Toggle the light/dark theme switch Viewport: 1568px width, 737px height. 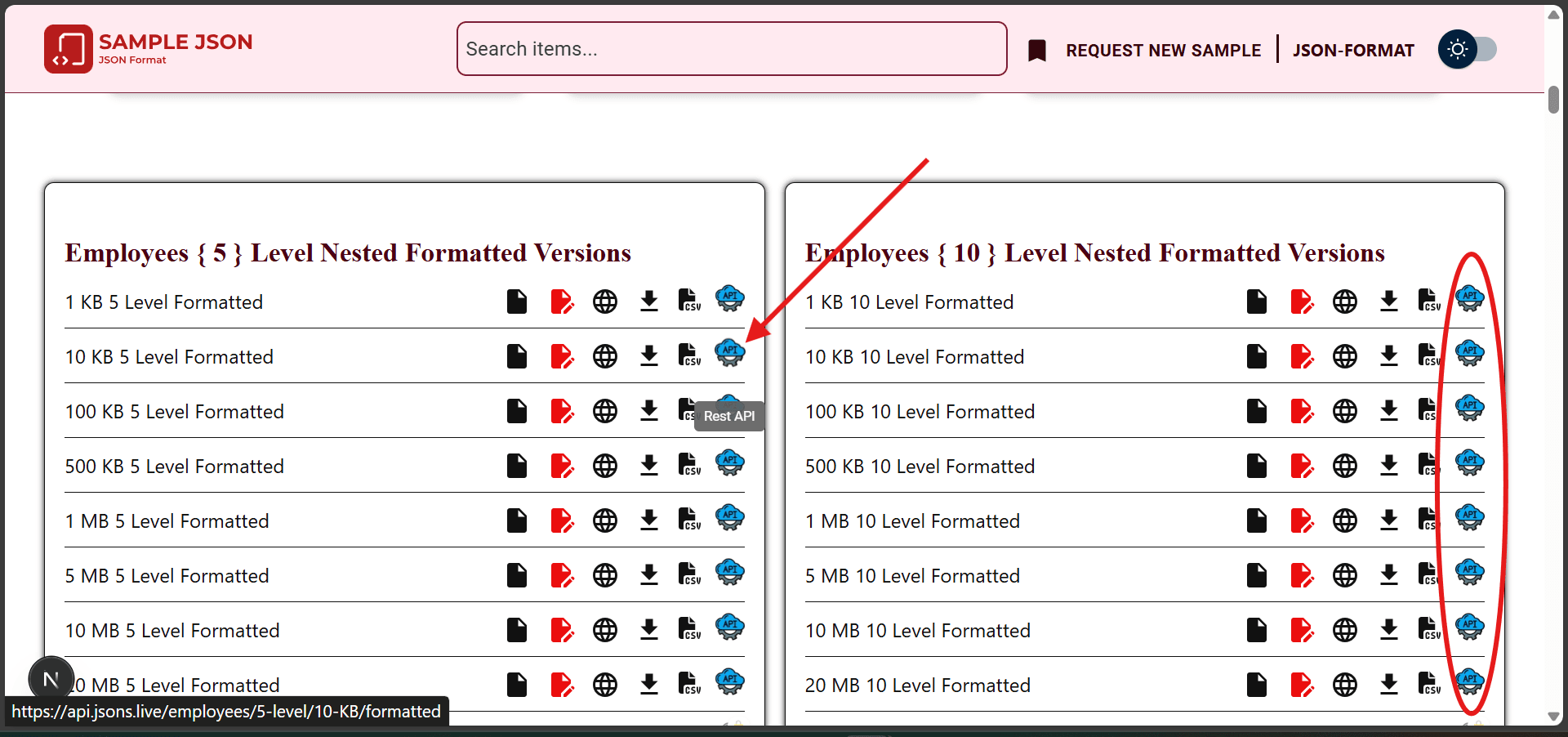(1468, 49)
